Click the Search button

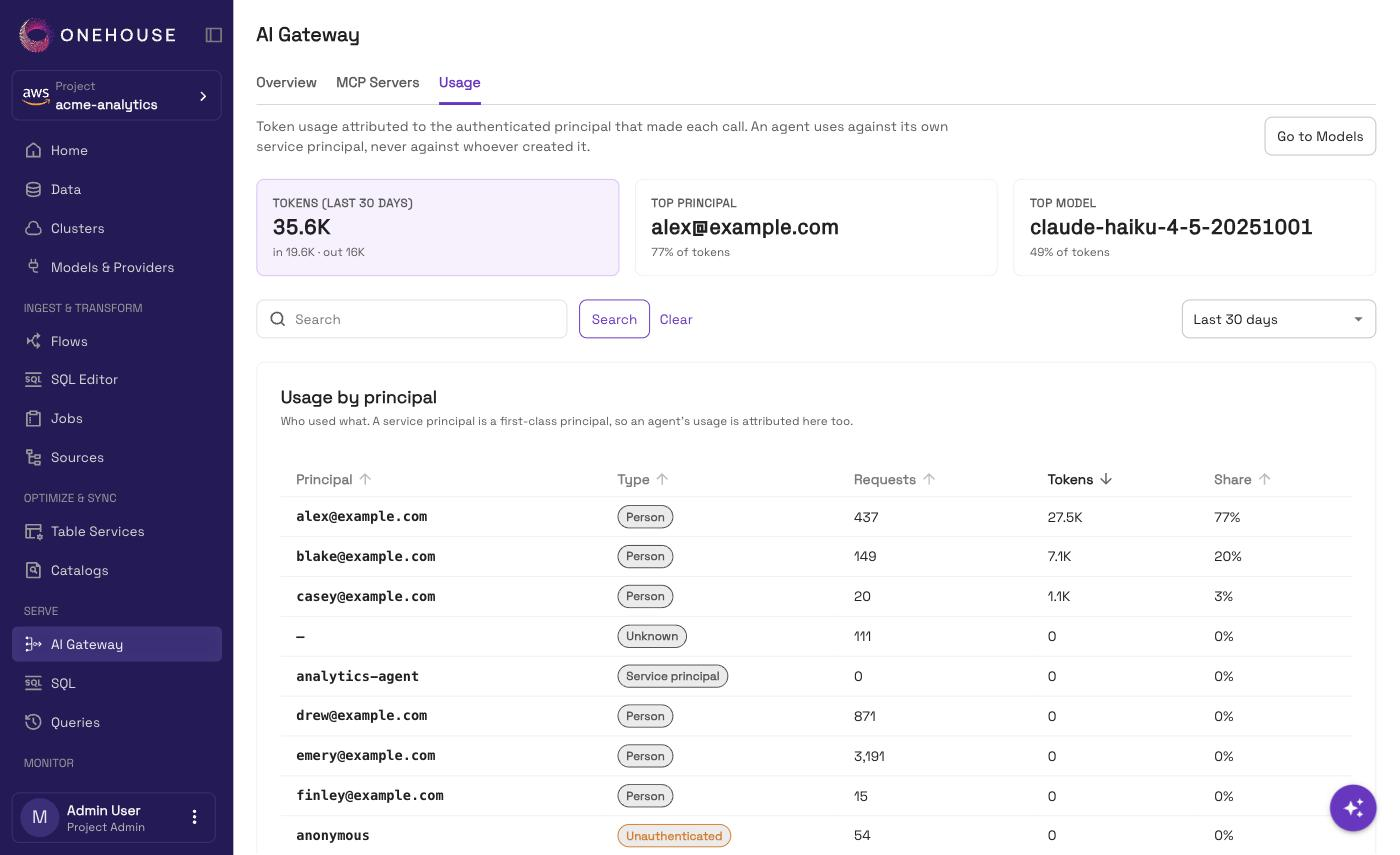coord(614,319)
